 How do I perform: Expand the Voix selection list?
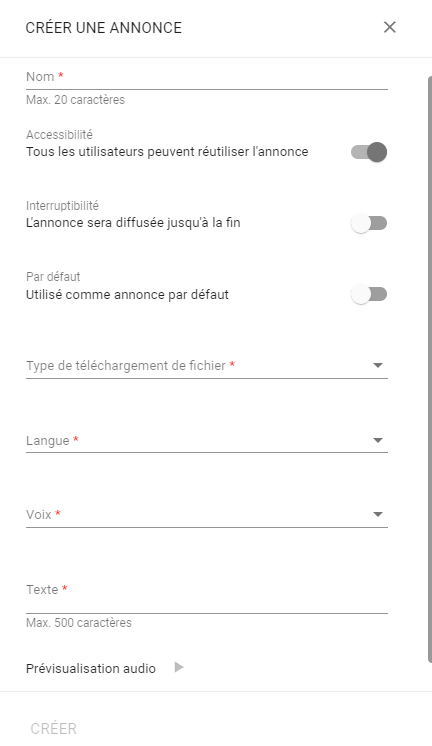(207, 514)
